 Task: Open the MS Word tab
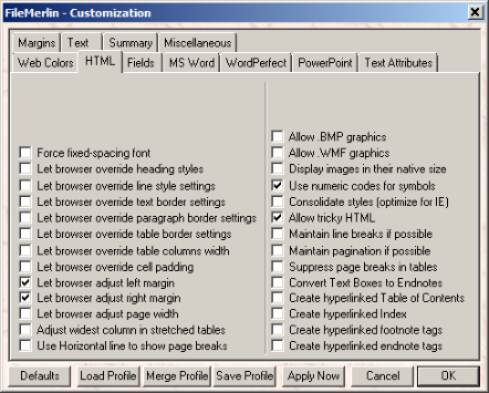[191, 63]
